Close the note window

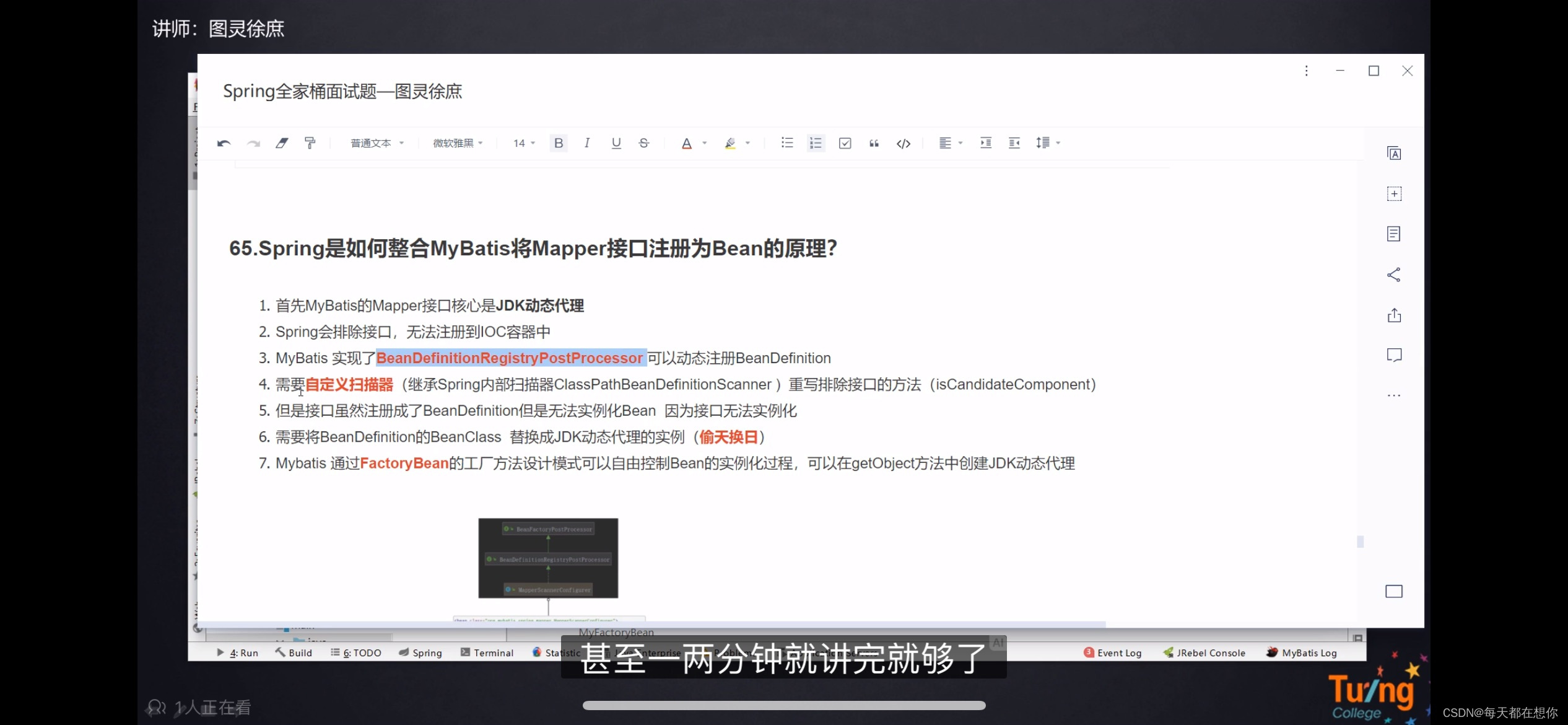(1407, 71)
